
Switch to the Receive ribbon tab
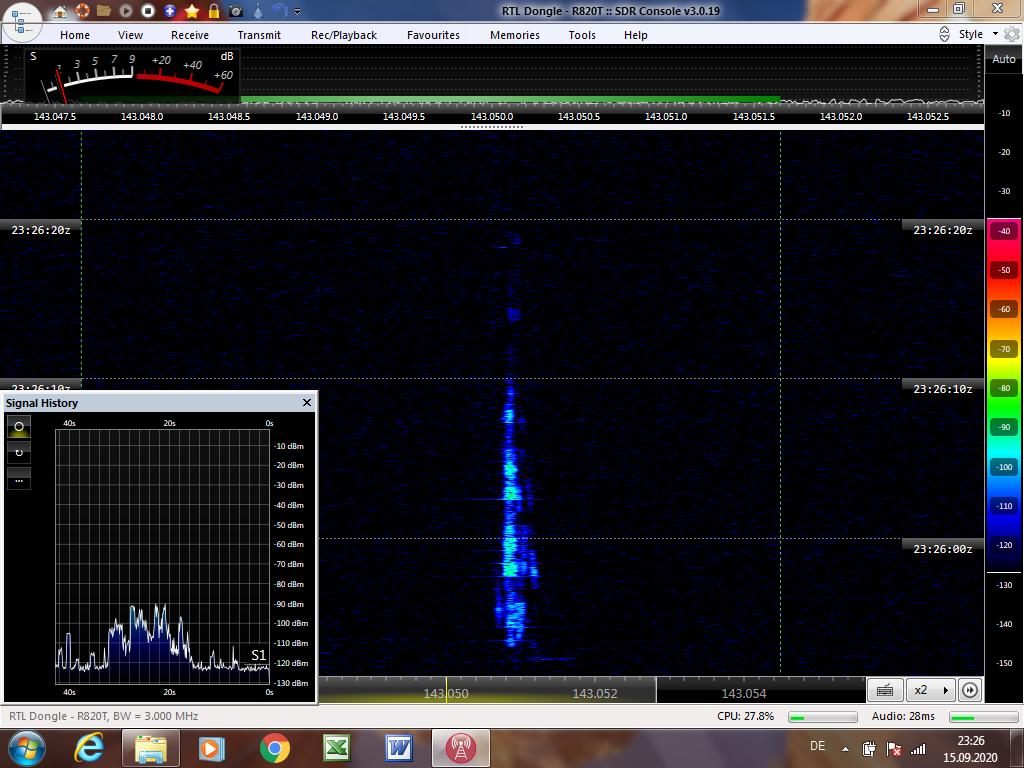click(x=190, y=35)
